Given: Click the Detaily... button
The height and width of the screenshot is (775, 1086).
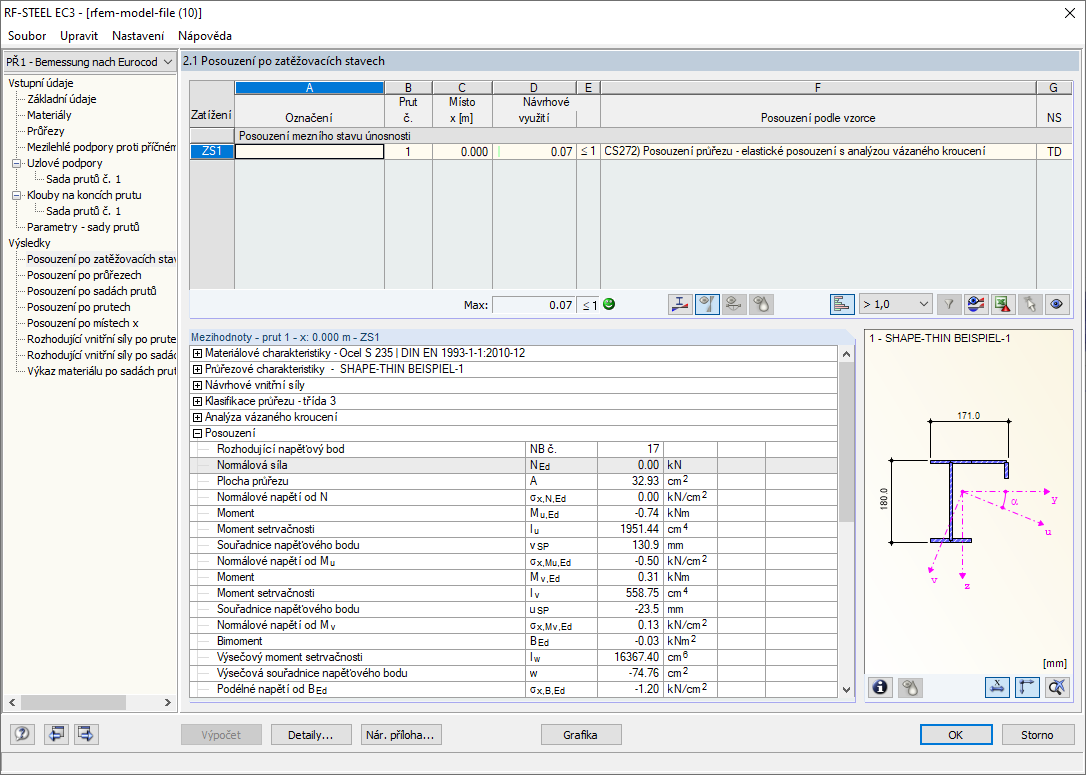Looking at the screenshot, I should 311,735.
